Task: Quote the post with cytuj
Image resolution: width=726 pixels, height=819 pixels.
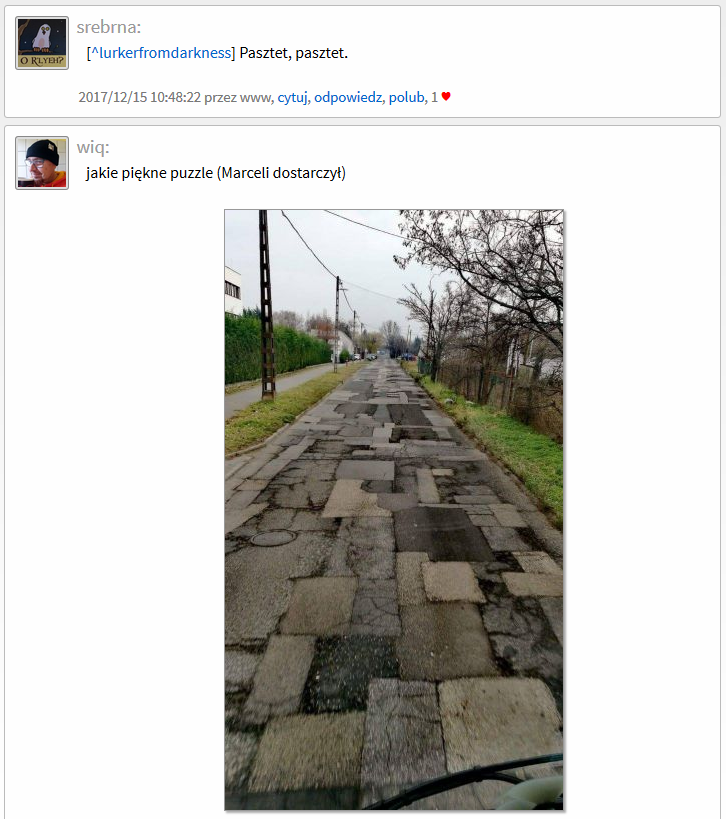Action: pyautogui.click(x=292, y=97)
